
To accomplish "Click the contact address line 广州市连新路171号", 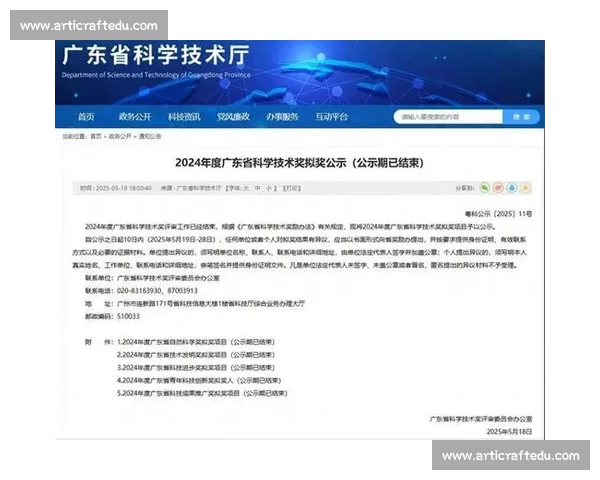I will pos(211,304).
